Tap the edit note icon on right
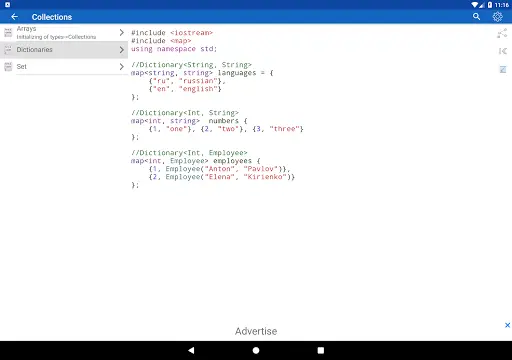This screenshot has width=512, height=360. click(503, 69)
